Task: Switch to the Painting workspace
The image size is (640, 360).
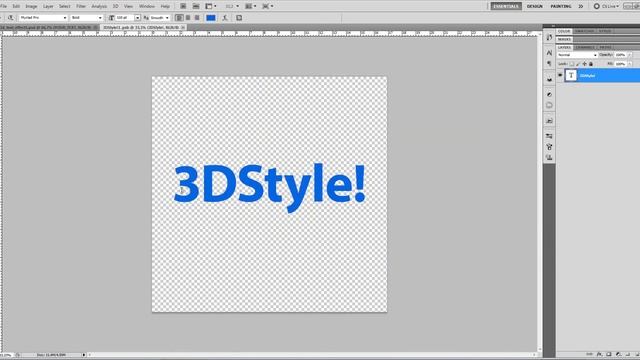Action: [561, 6]
